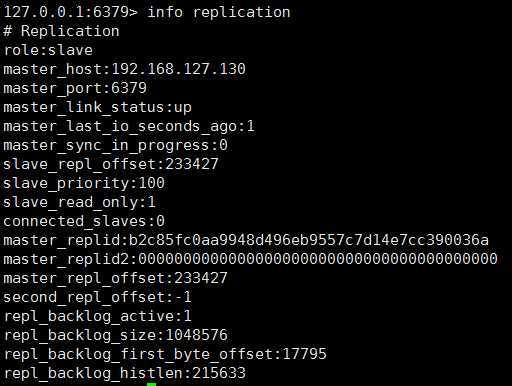The width and height of the screenshot is (512, 386).
Task: Click the slave_read_only:1 line
Action: pyautogui.click(x=79, y=203)
